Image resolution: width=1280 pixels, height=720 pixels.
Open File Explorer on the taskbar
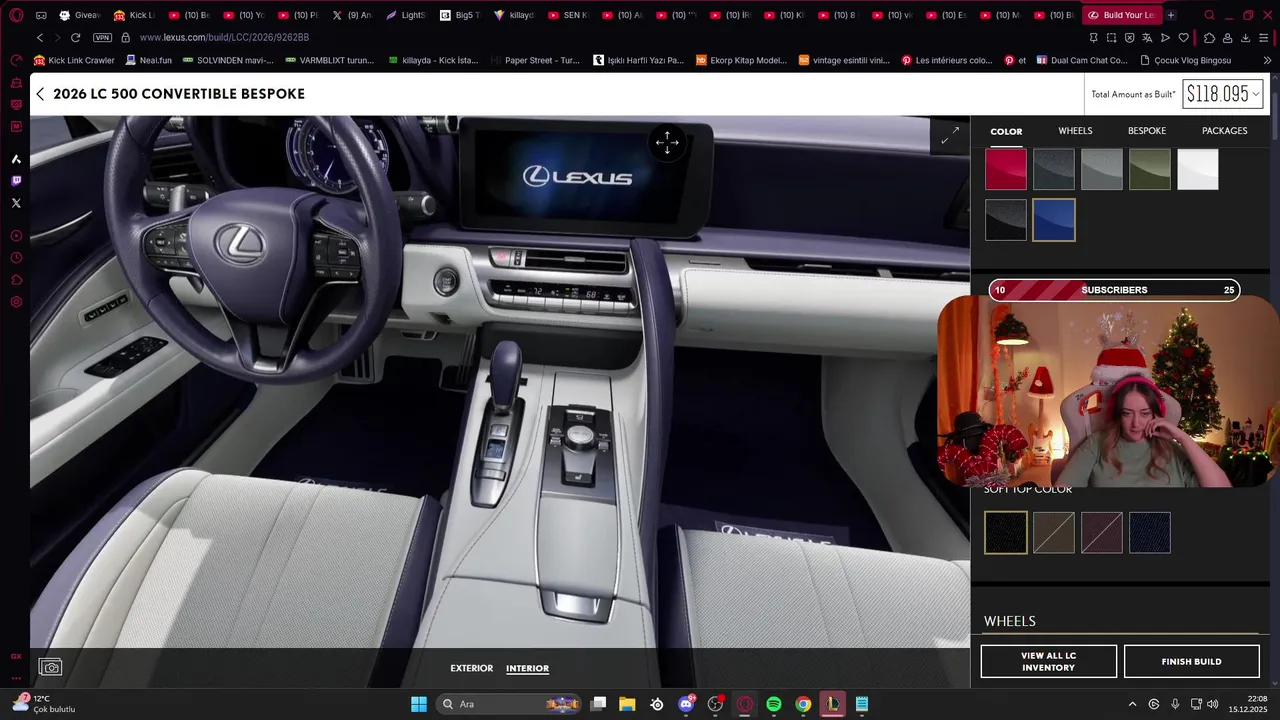(x=627, y=704)
